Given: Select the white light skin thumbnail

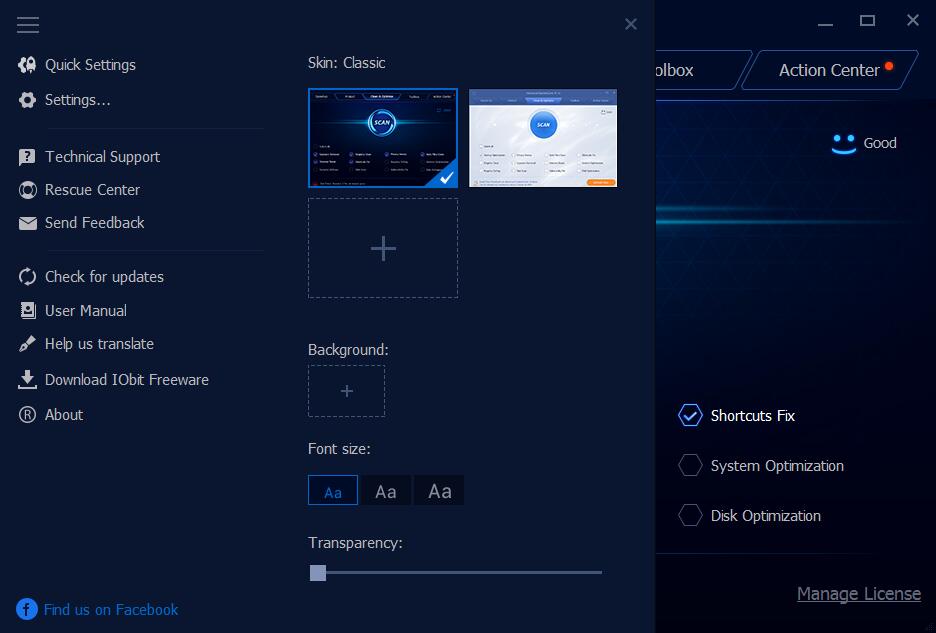Looking at the screenshot, I should 543,138.
